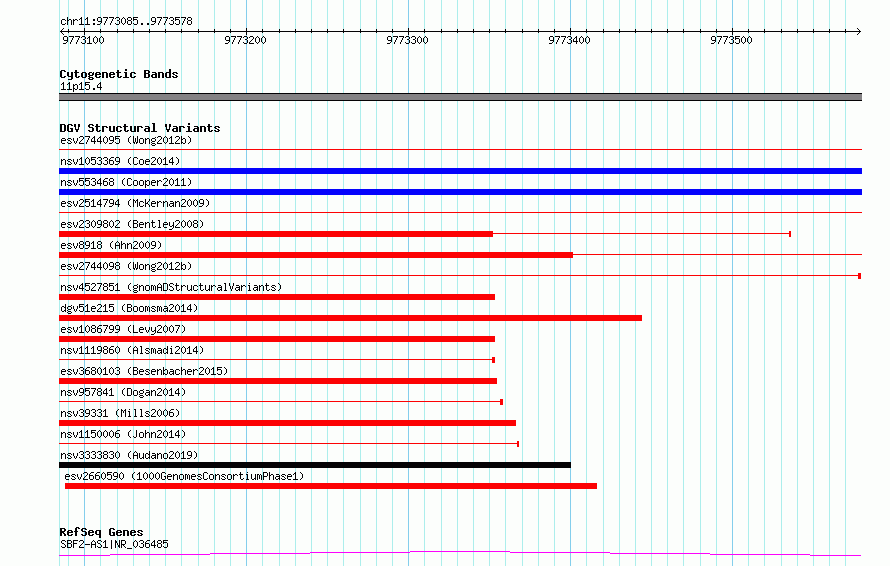The width and height of the screenshot is (890, 566).
Task: Click the magenta SBF2-AS1 gene line
Action: [460, 553]
